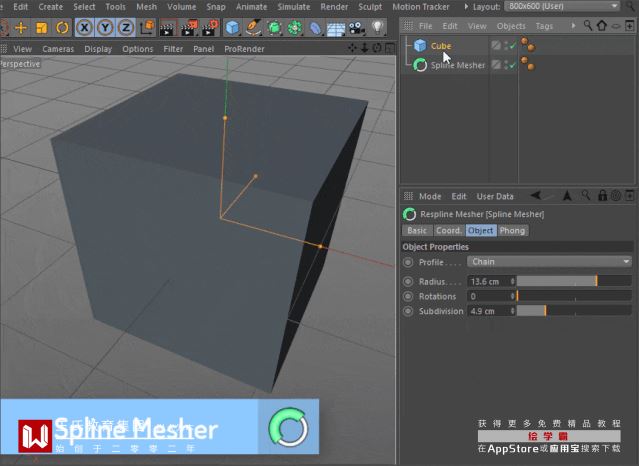Image resolution: width=639 pixels, height=466 pixels.
Task: Select the Rotate tool in toolbar
Action: pos(62,28)
